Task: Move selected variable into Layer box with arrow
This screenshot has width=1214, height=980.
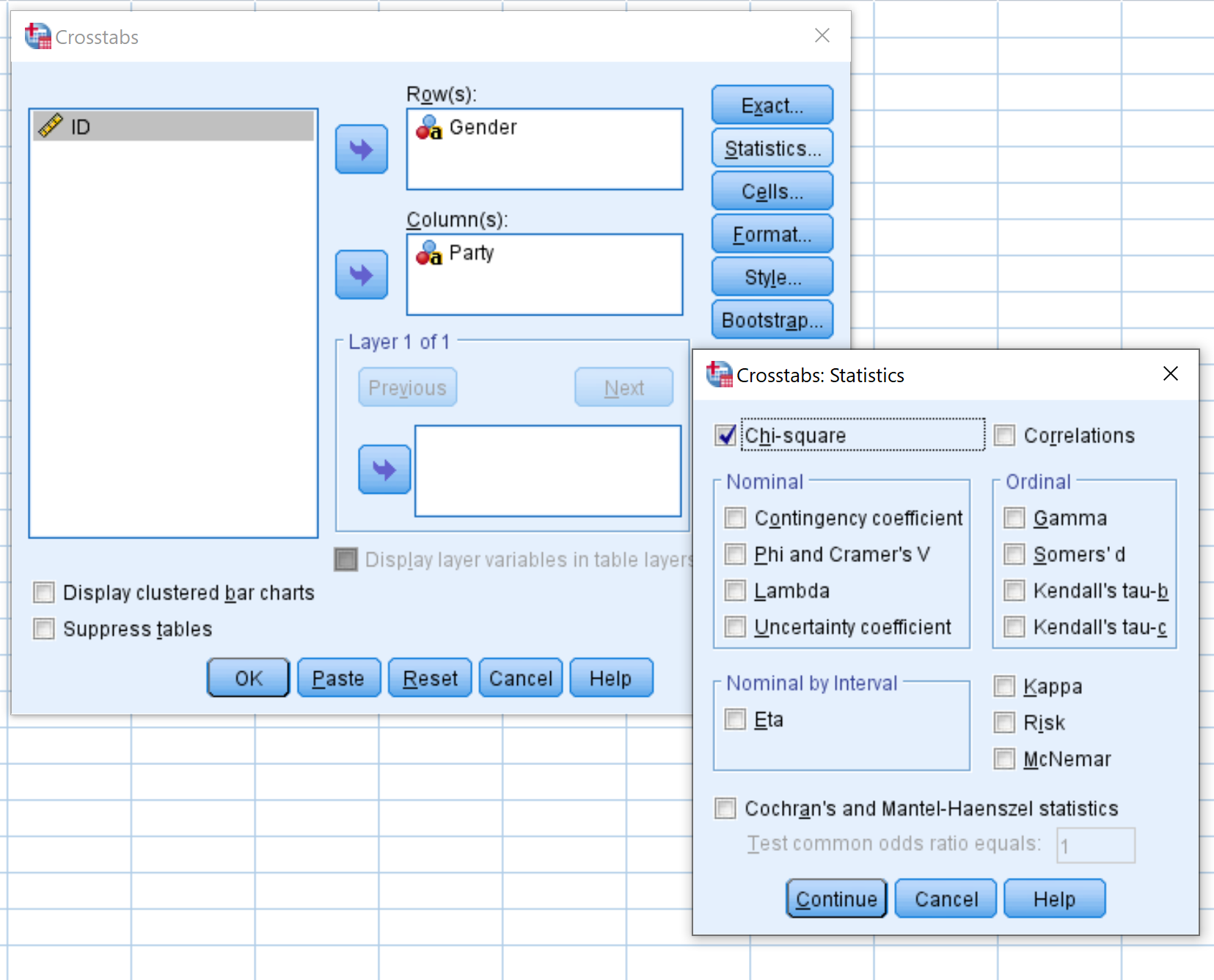Action: coord(384,469)
